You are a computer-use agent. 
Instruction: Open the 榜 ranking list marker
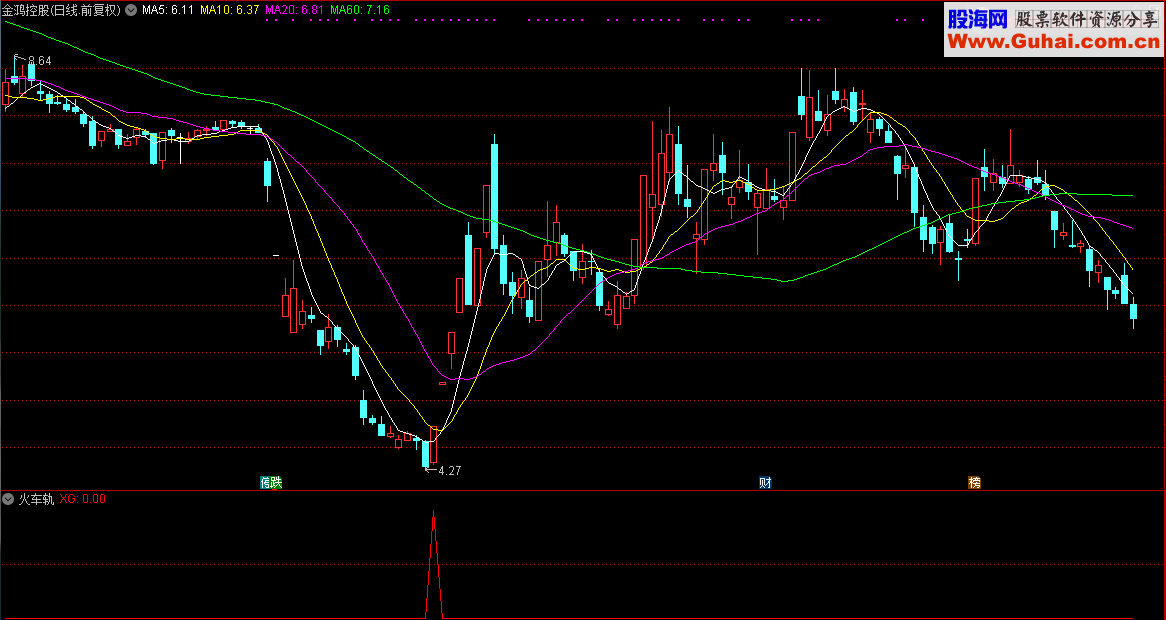coord(974,482)
